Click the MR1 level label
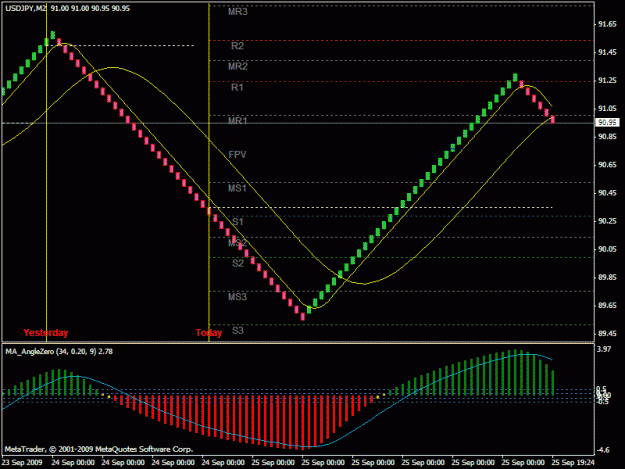Screen dimensions: 625x469 238,120
